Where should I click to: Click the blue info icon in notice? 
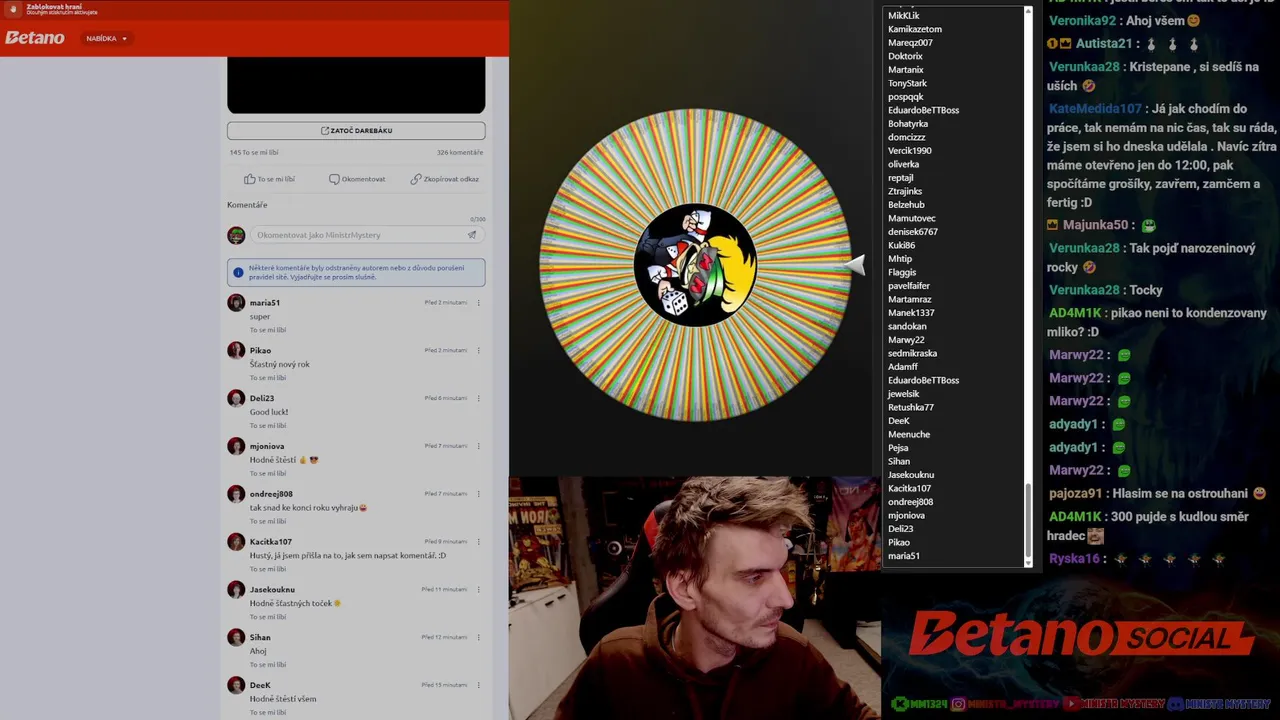click(238, 272)
